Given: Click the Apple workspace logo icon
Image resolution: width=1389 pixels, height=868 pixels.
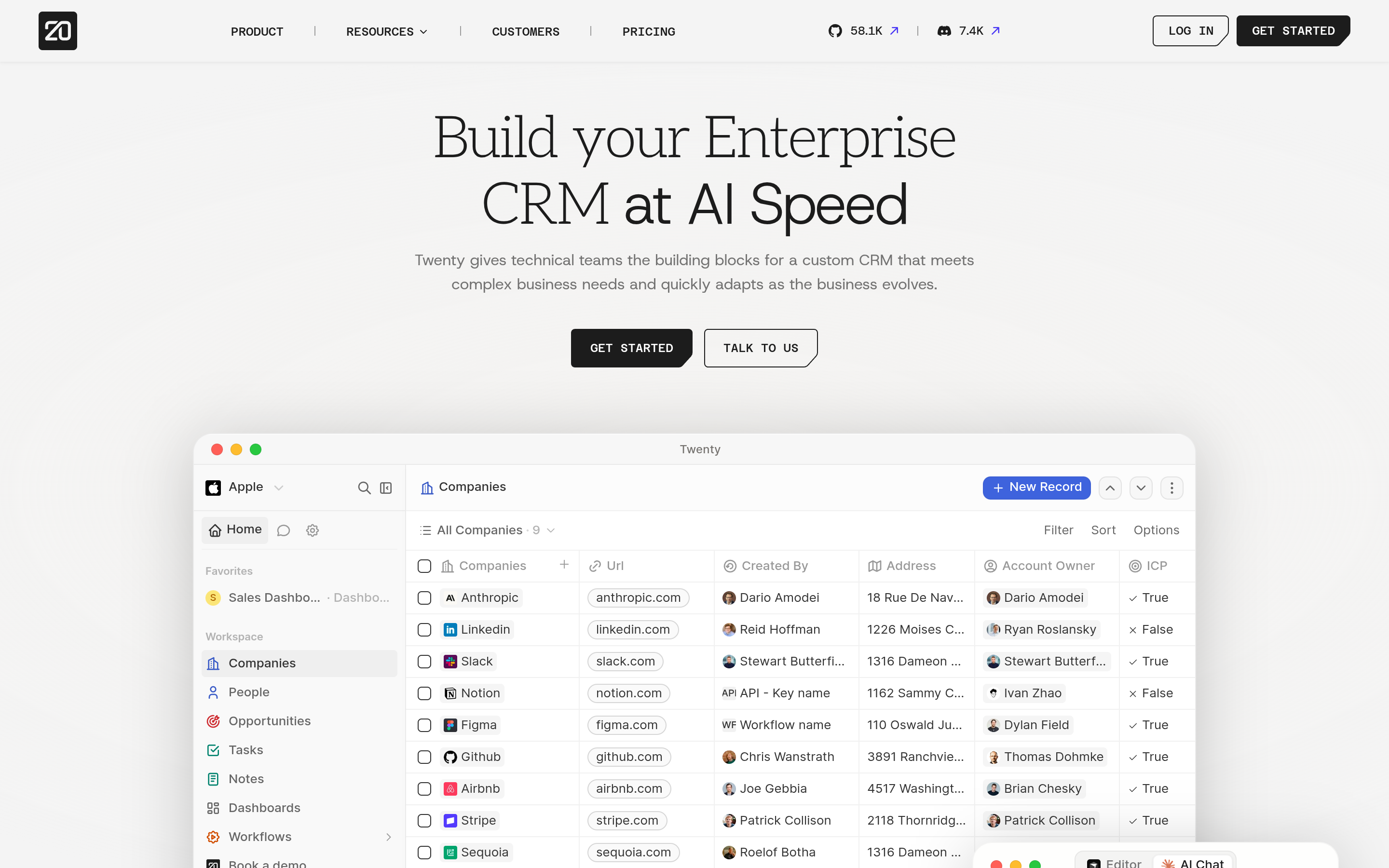Looking at the screenshot, I should pyautogui.click(x=214, y=488).
